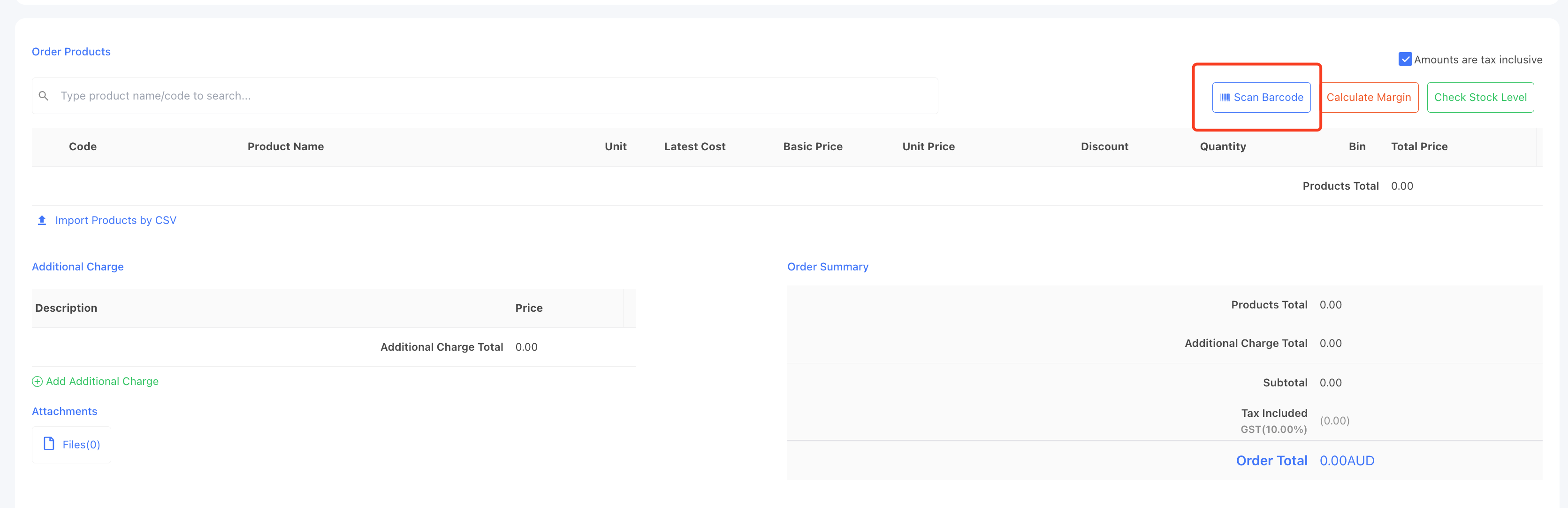This screenshot has width=1568, height=508.
Task: Click the Calculate Margin button
Action: click(x=1368, y=98)
